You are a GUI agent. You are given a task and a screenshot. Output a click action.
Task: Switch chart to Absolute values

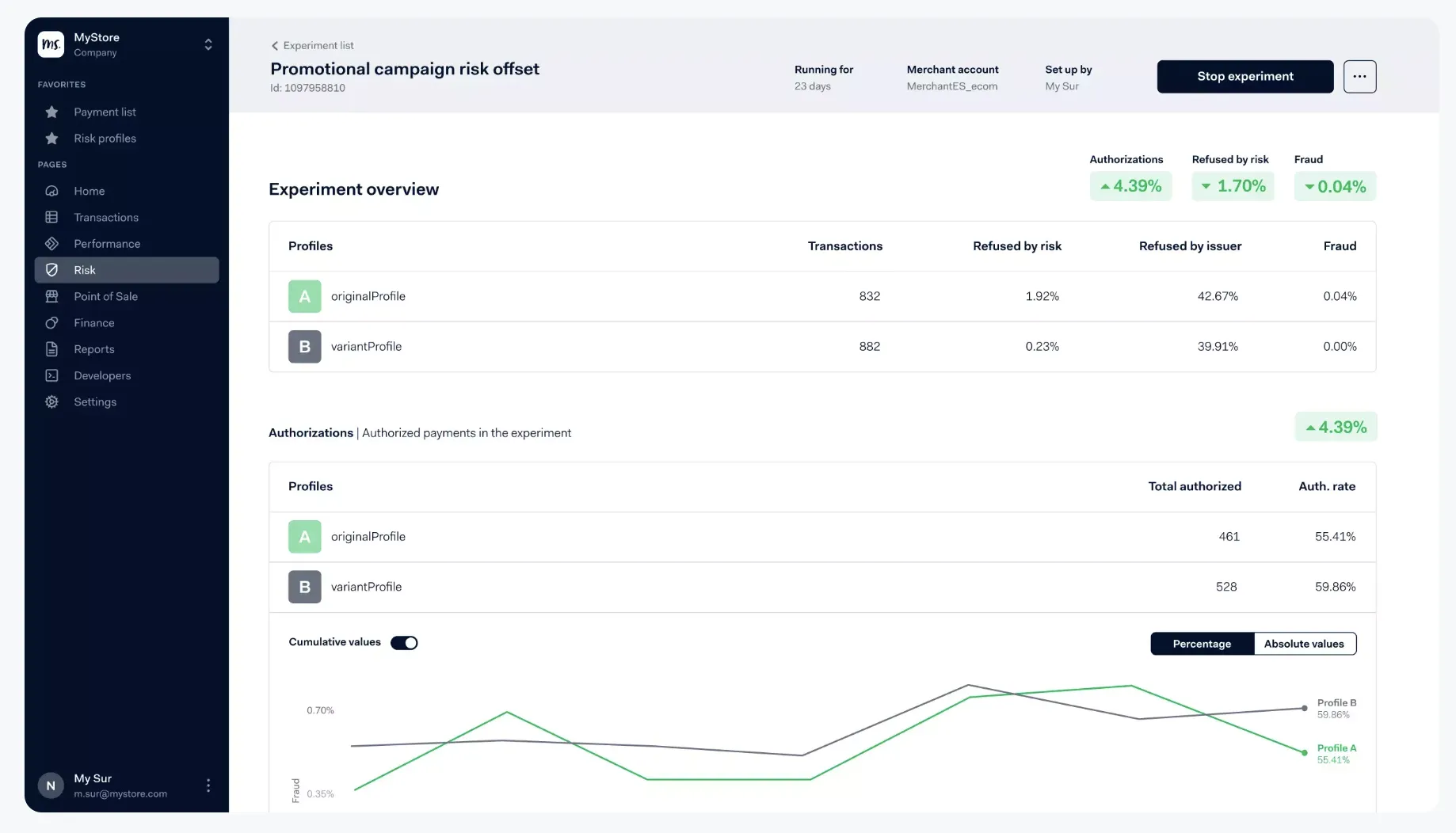(1304, 644)
